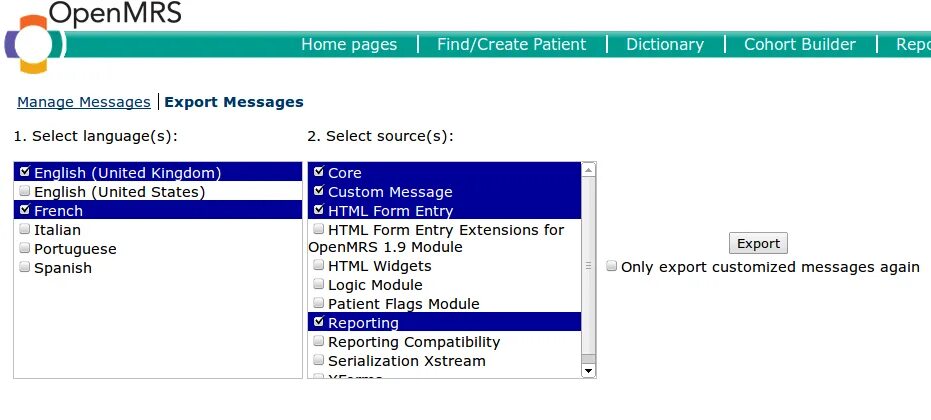931x420 pixels.
Task: Uncheck the Core source checkbox
Action: point(319,172)
